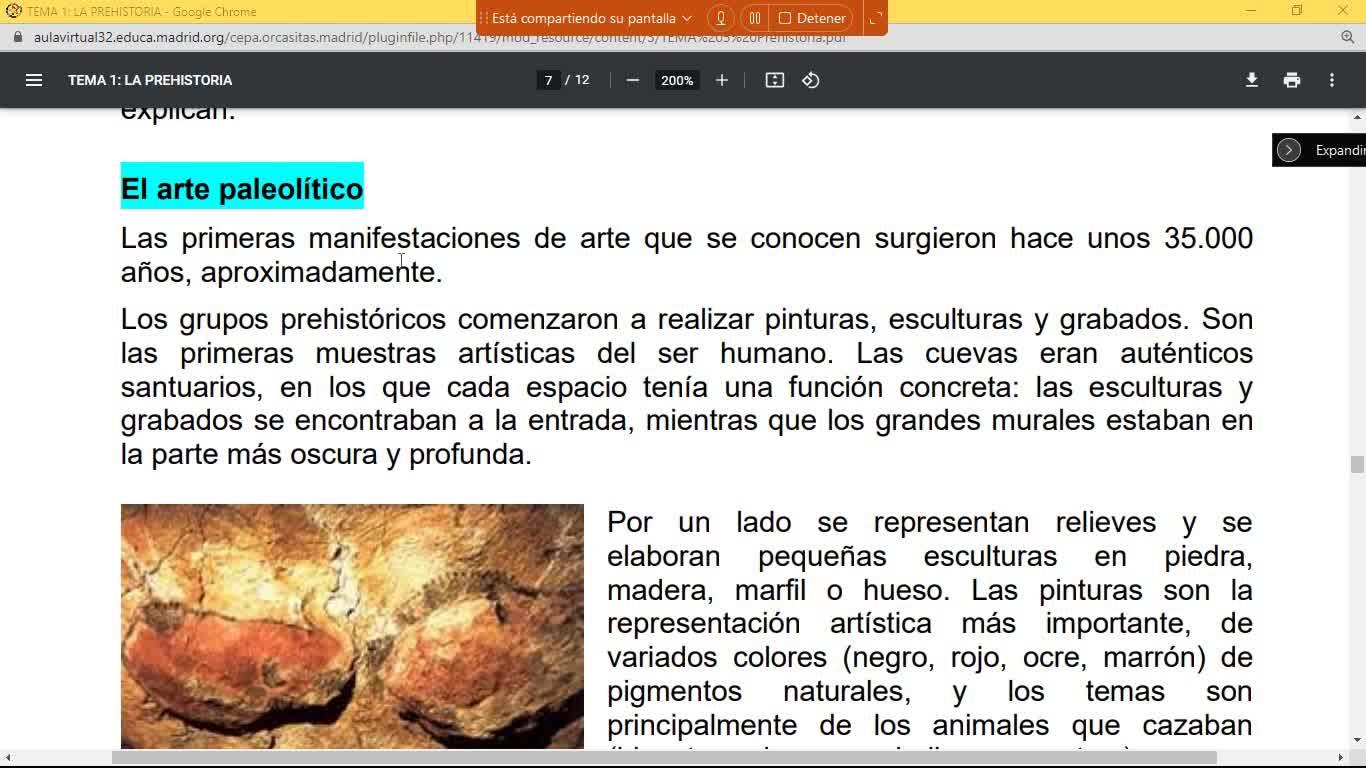The width and height of the screenshot is (1366, 768).
Task: Download the PDF file
Action: [x=1251, y=80]
